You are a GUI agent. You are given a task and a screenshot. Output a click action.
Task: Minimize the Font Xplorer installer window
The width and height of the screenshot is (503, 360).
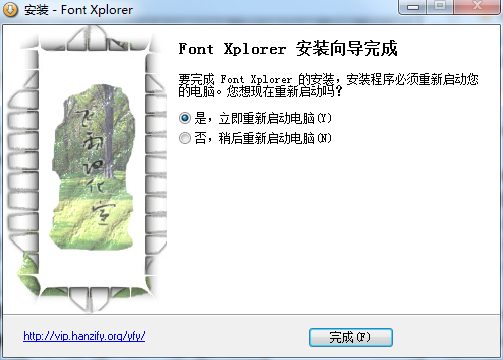[x=413, y=7]
